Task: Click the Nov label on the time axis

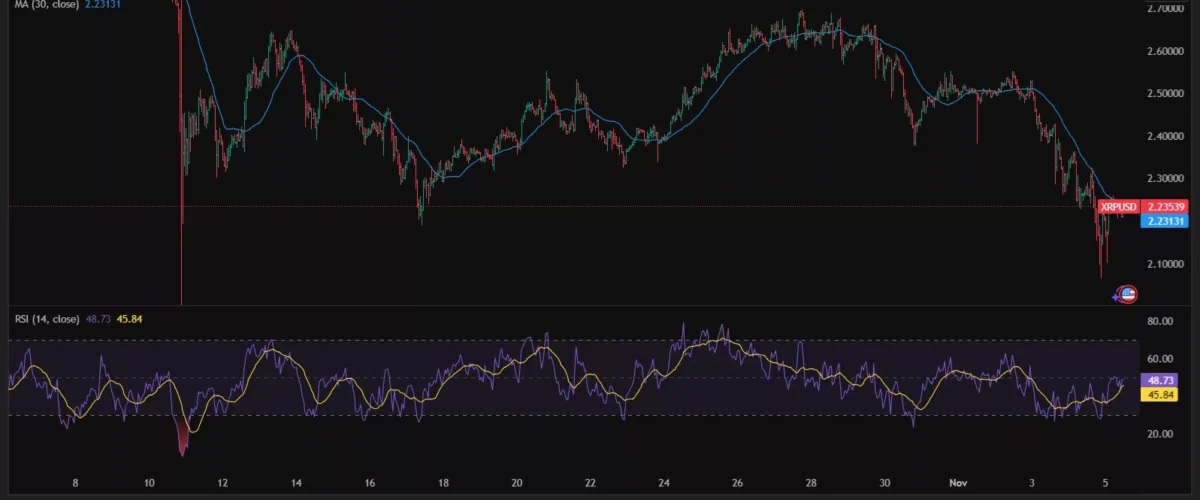Action: pos(958,482)
